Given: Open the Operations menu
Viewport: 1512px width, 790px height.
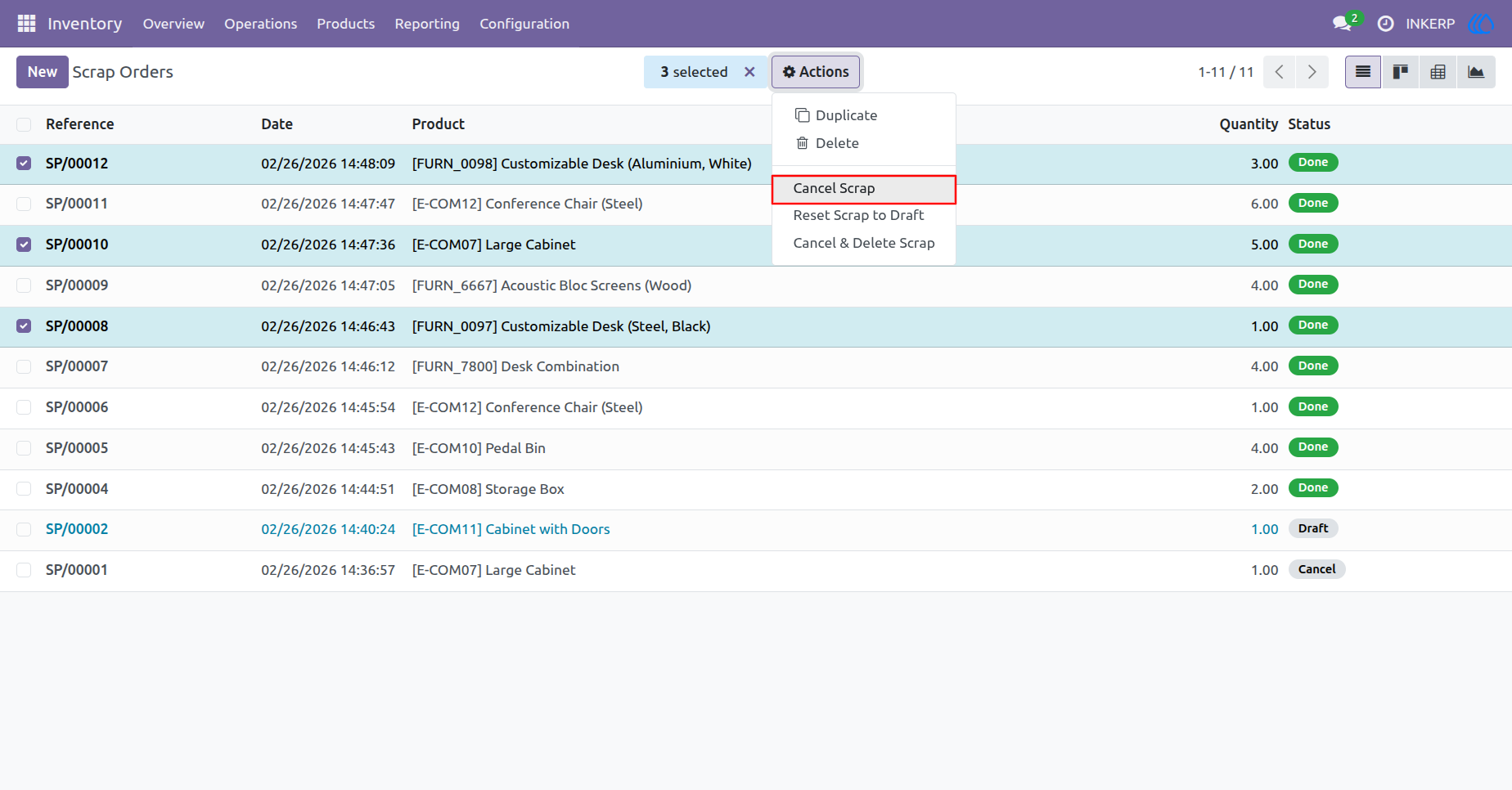Looking at the screenshot, I should pyautogui.click(x=261, y=24).
